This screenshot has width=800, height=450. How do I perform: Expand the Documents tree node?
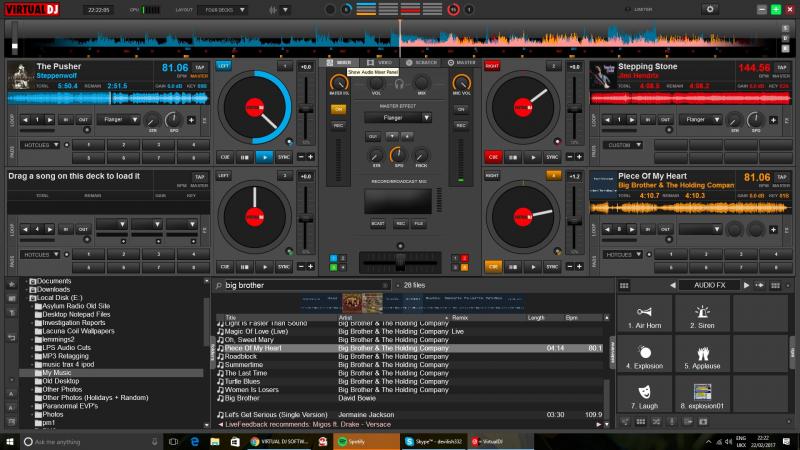(x=27, y=281)
